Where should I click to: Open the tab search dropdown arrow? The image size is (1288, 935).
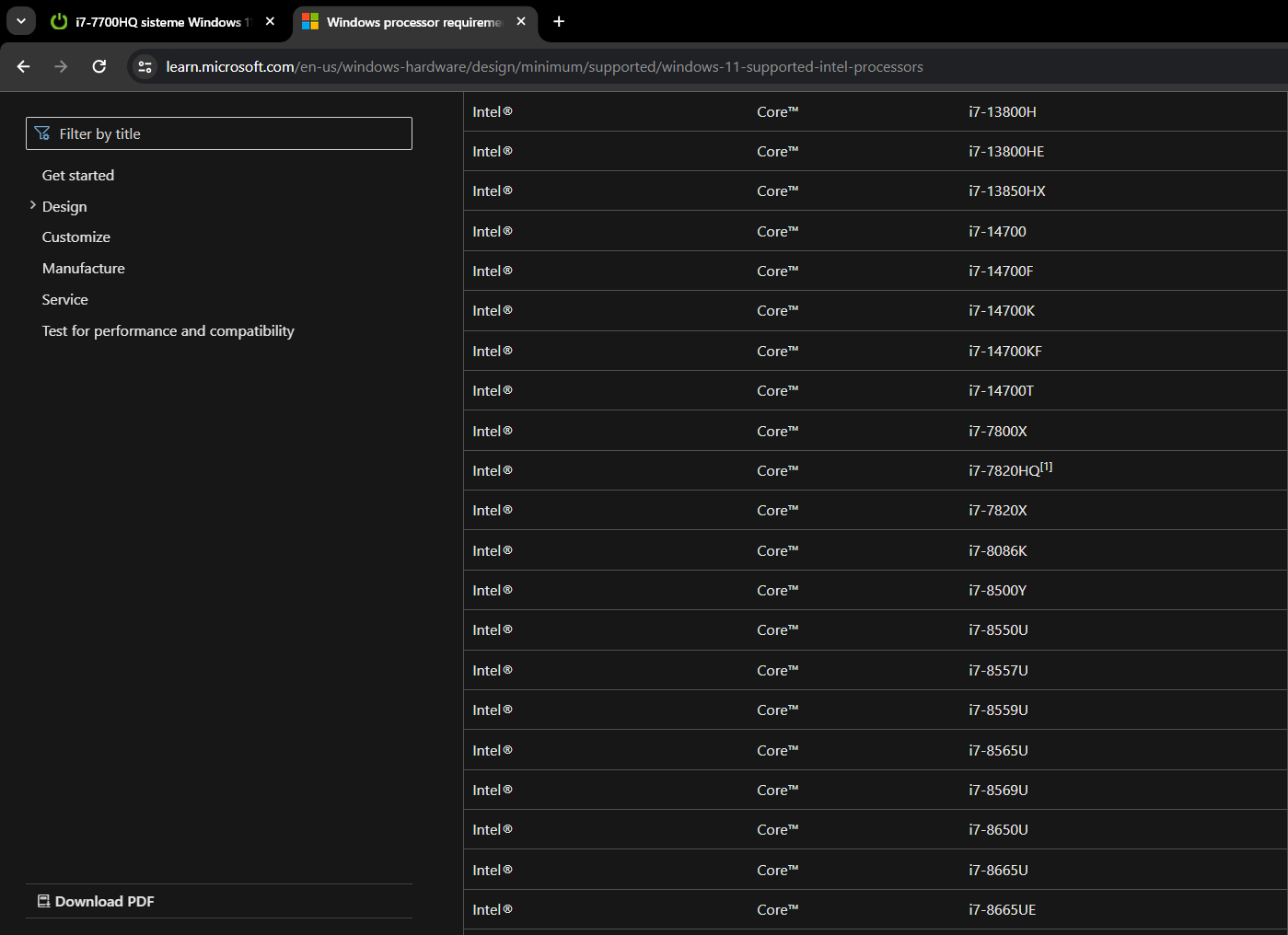[x=21, y=21]
